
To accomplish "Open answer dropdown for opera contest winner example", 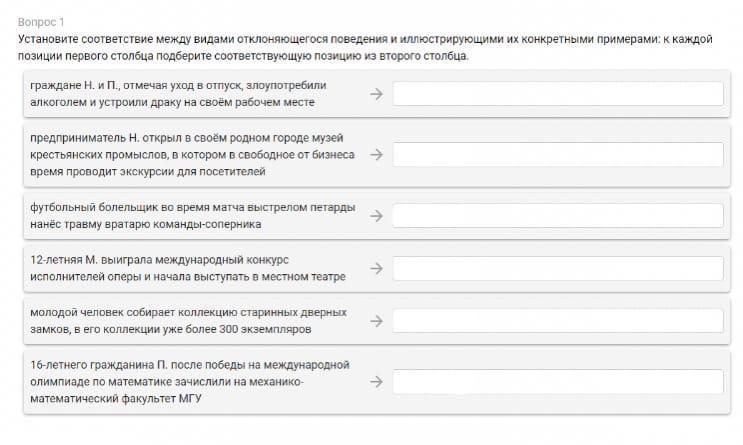I will tap(558, 268).
